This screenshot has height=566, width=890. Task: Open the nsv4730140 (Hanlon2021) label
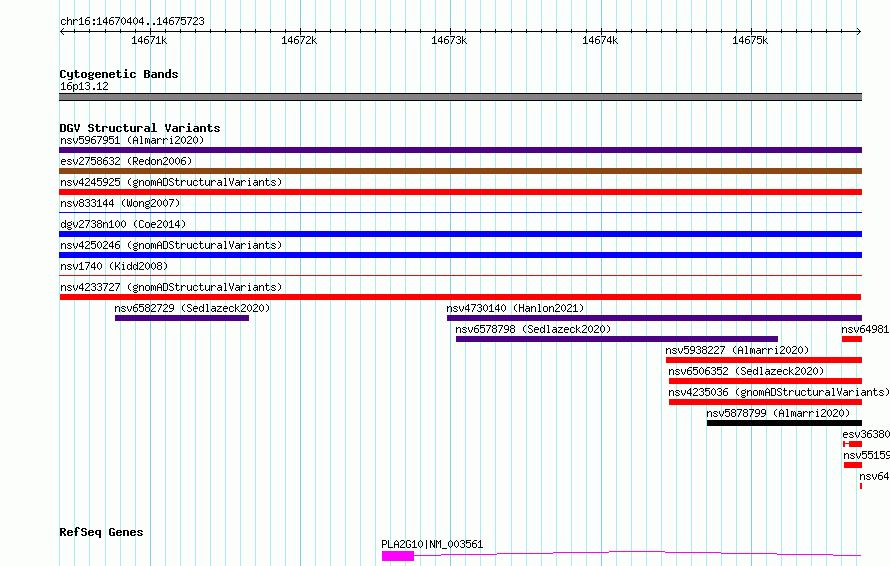pyautogui.click(x=515, y=308)
